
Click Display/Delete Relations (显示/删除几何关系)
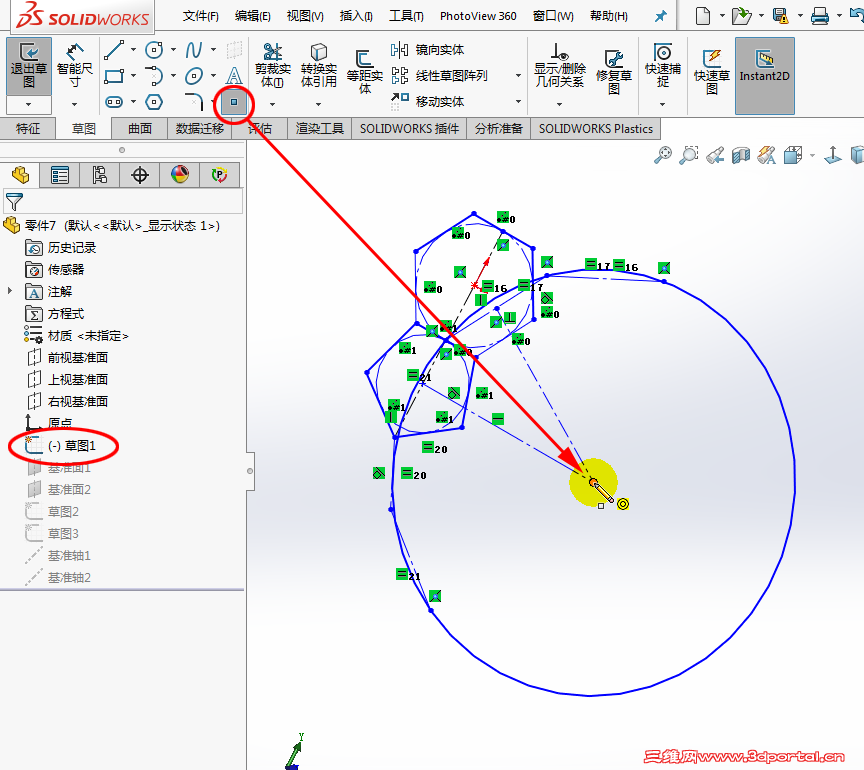click(560, 66)
